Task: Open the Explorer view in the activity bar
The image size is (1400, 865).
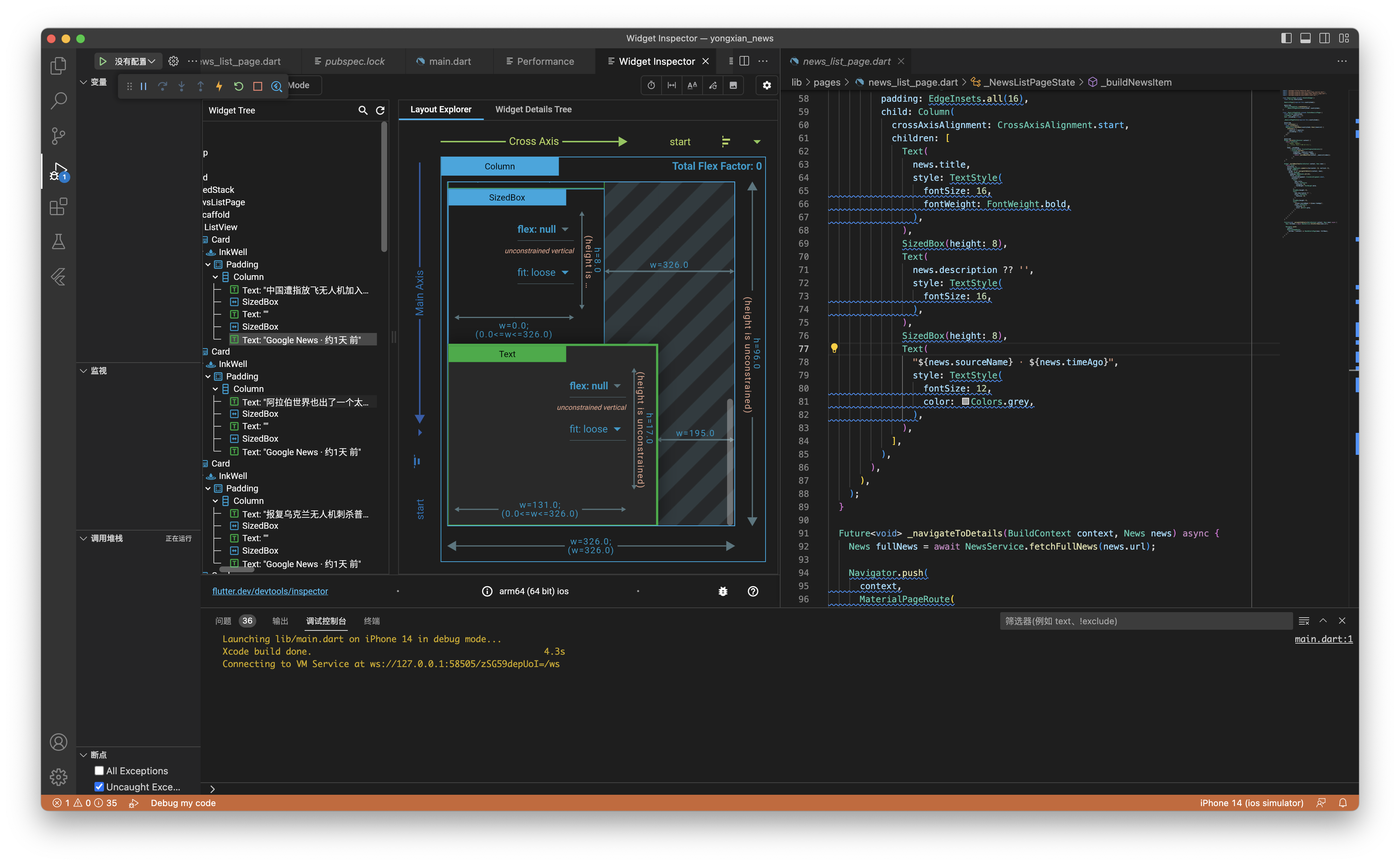Action: click(58, 66)
